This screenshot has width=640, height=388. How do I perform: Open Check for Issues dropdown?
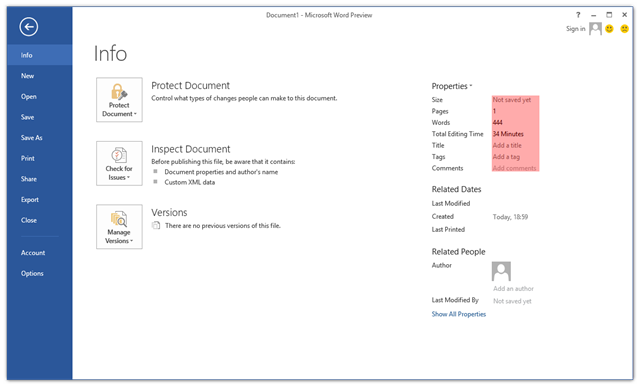click(119, 163)
